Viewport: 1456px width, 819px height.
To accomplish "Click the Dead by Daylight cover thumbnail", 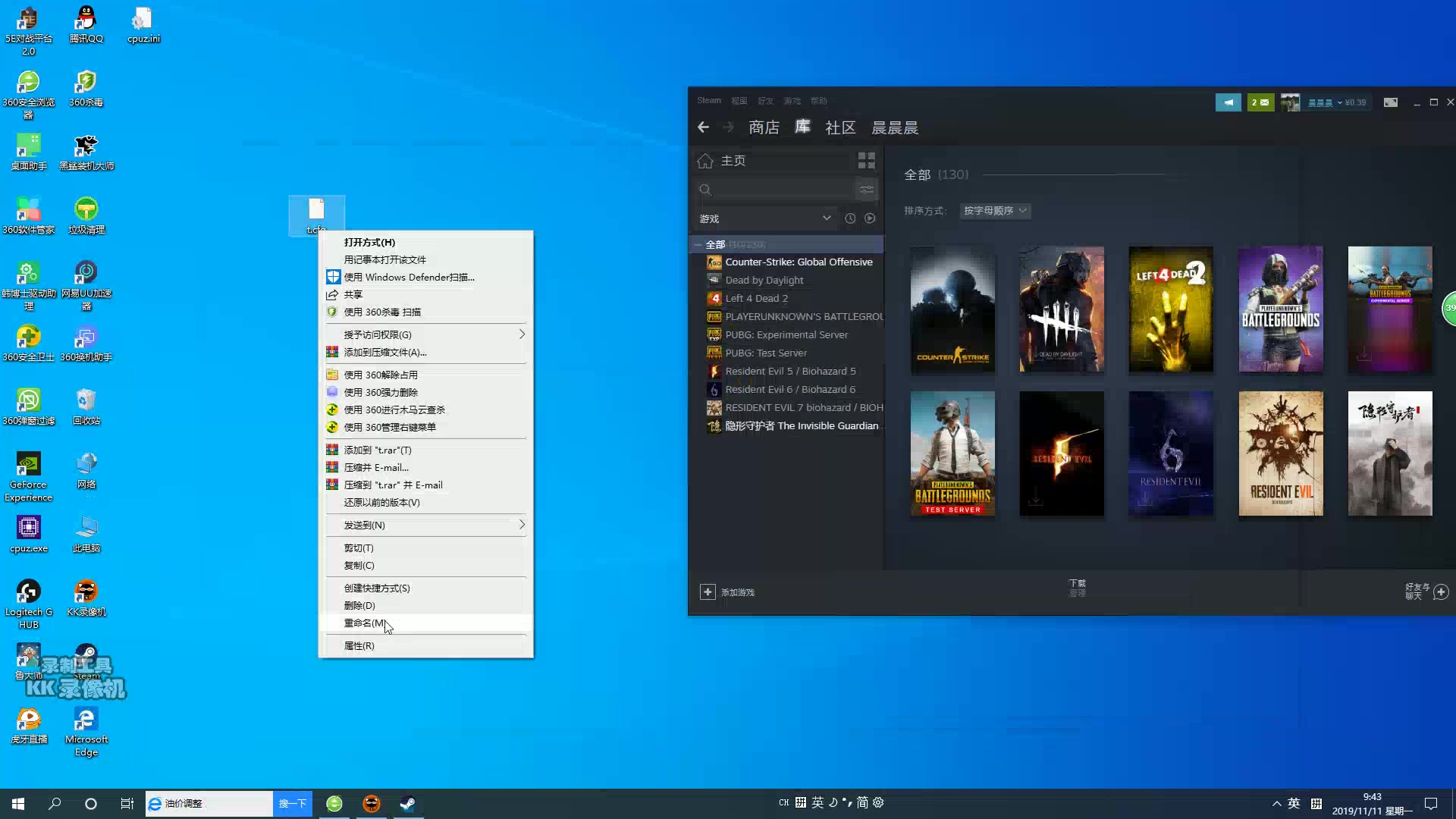I will (x=1061, y=309).
